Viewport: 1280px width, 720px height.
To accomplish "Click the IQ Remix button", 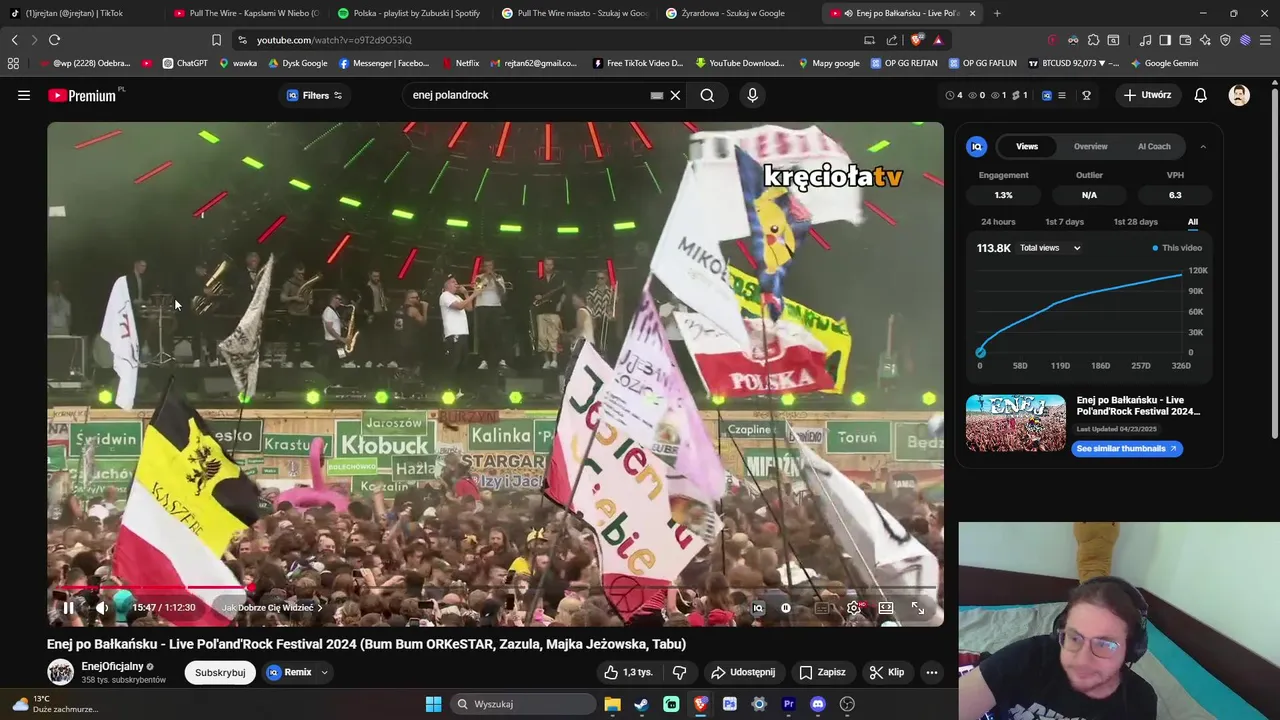I will click(290, 672).
